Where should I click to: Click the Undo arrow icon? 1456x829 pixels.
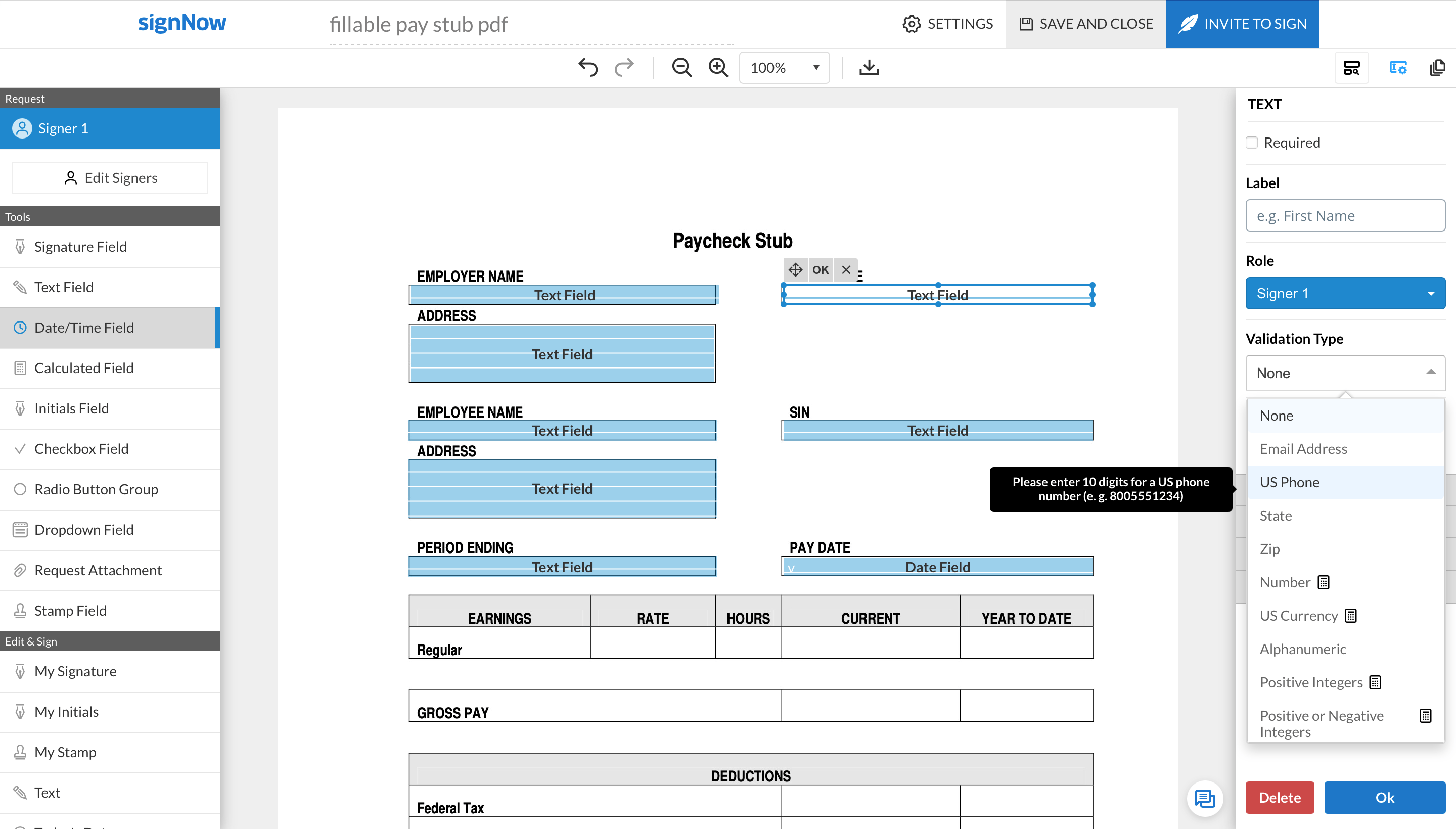(588, 67)
